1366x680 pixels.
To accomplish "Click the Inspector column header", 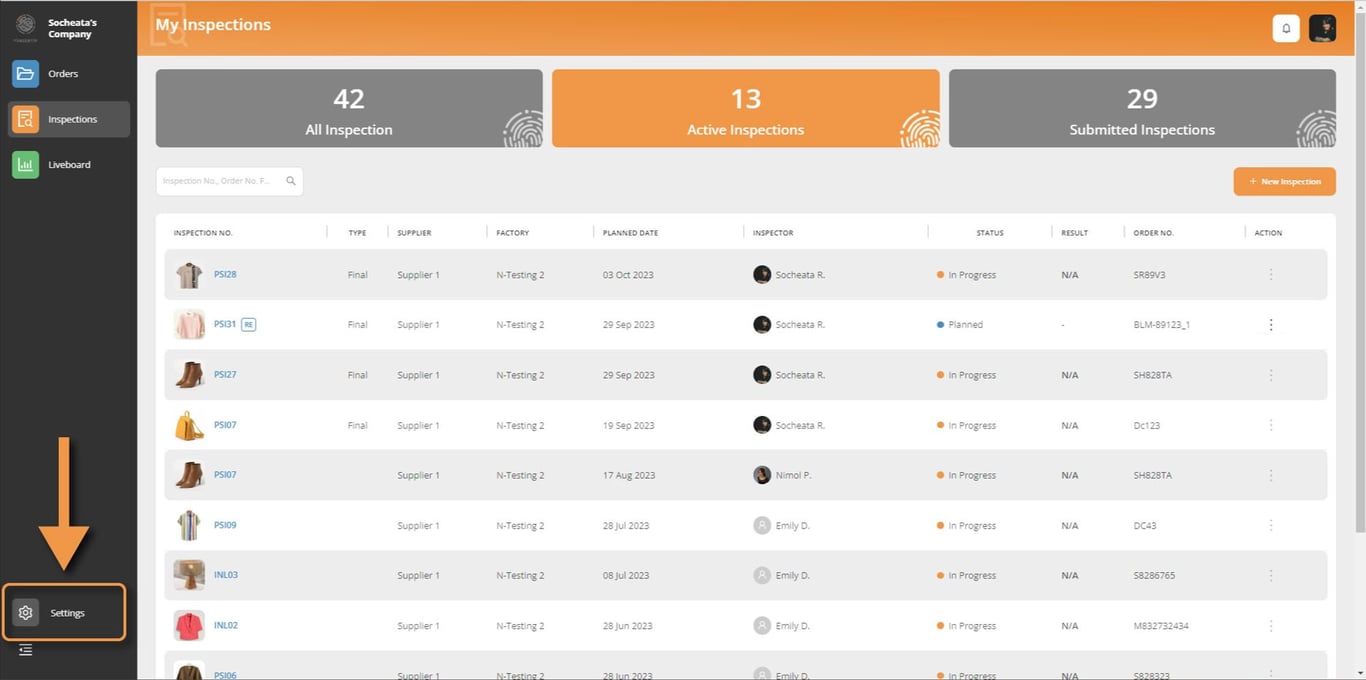I will [773, 233].
